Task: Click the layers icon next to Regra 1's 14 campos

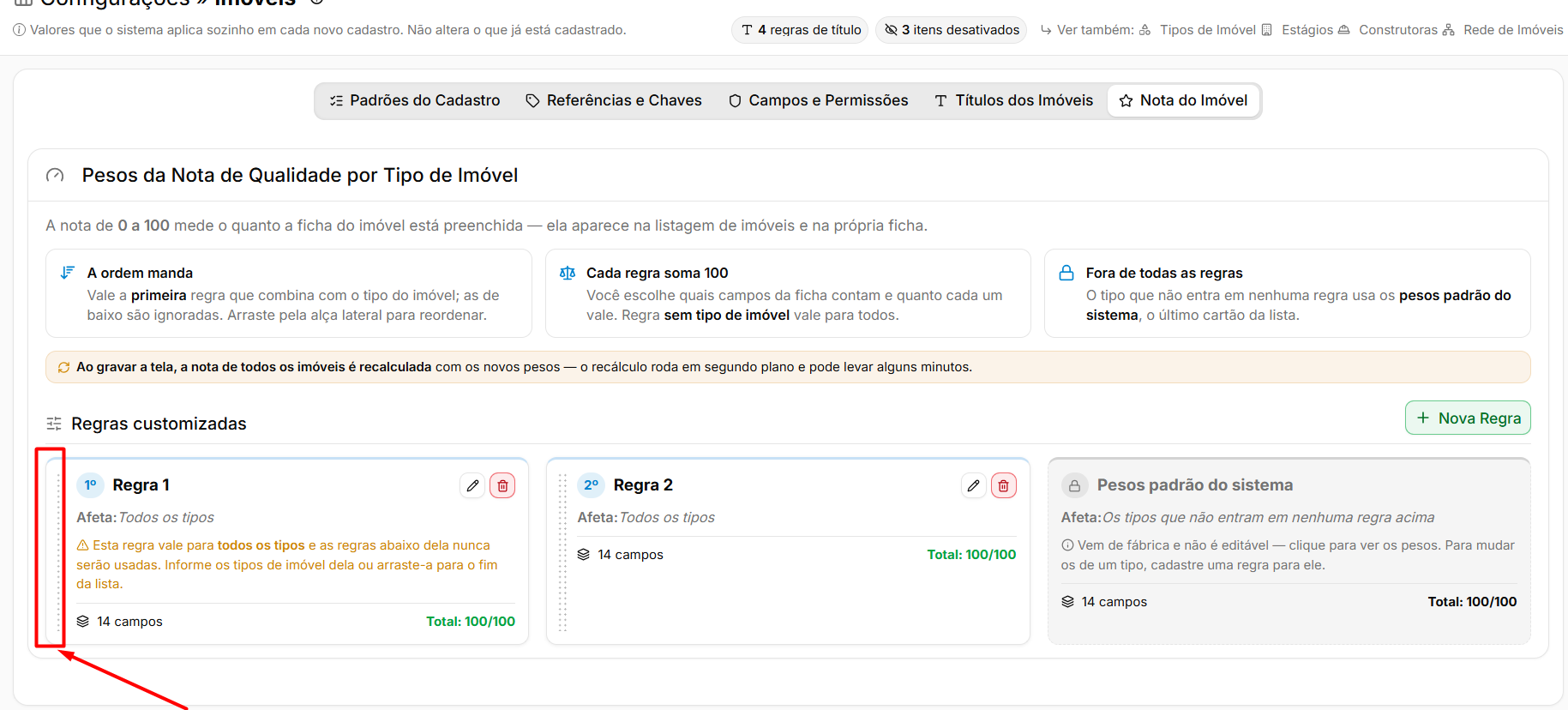Action: coord(83,622)
